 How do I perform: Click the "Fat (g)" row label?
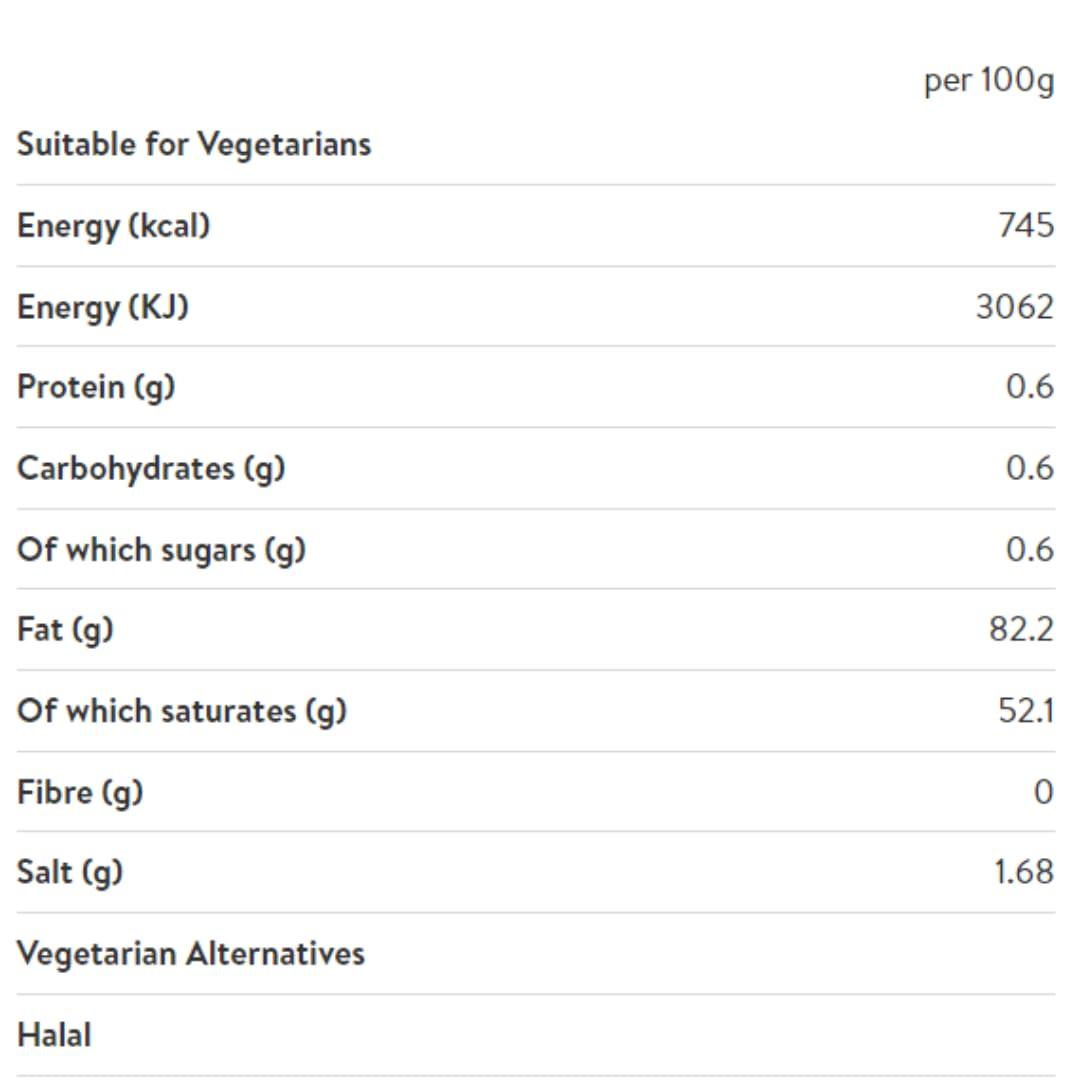coord(65,630)
